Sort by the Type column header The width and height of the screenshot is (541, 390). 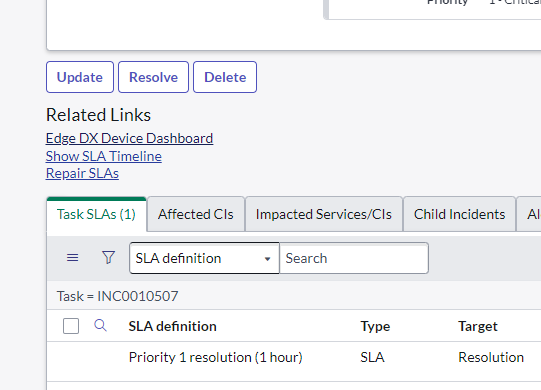point(375,326)
